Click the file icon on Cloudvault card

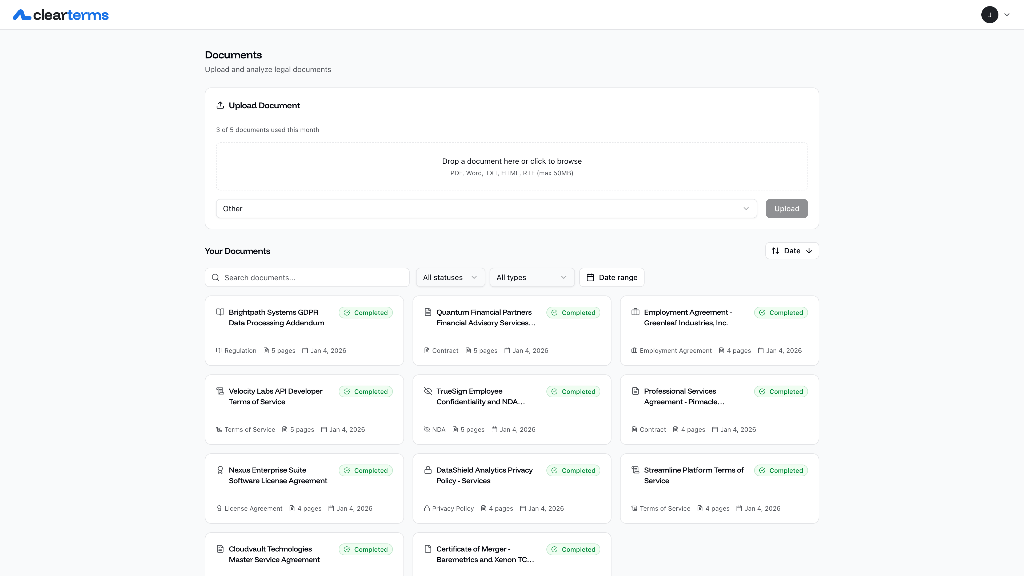coord(220,549)
